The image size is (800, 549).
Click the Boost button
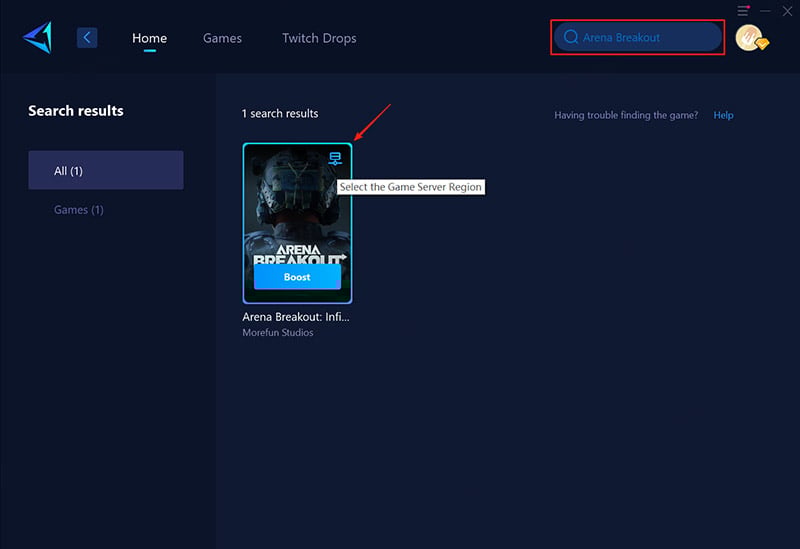click(x=297, y=277)
